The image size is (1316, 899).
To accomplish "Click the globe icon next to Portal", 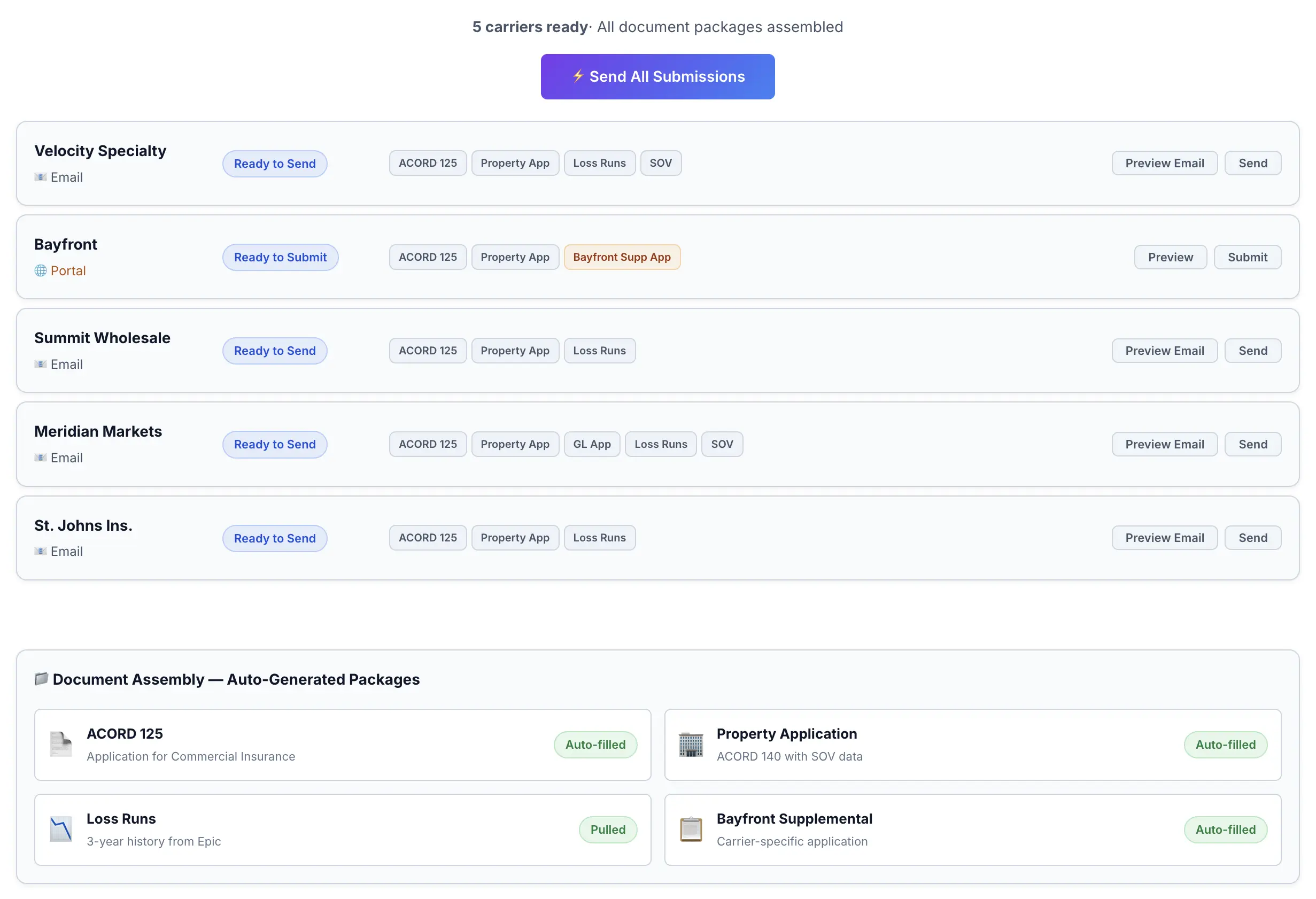I will 40,270.
